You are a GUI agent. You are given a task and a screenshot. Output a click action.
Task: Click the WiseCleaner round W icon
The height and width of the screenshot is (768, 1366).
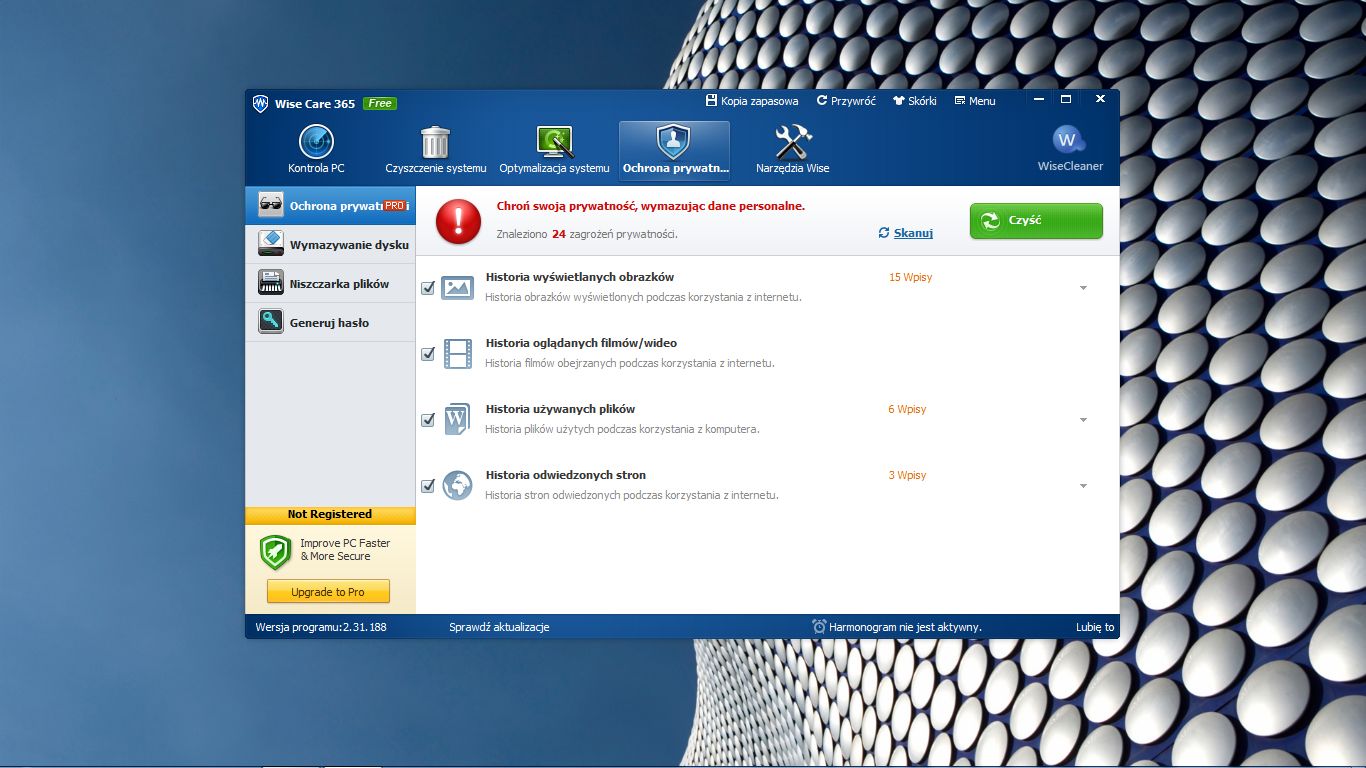(x=1069, y=140)
